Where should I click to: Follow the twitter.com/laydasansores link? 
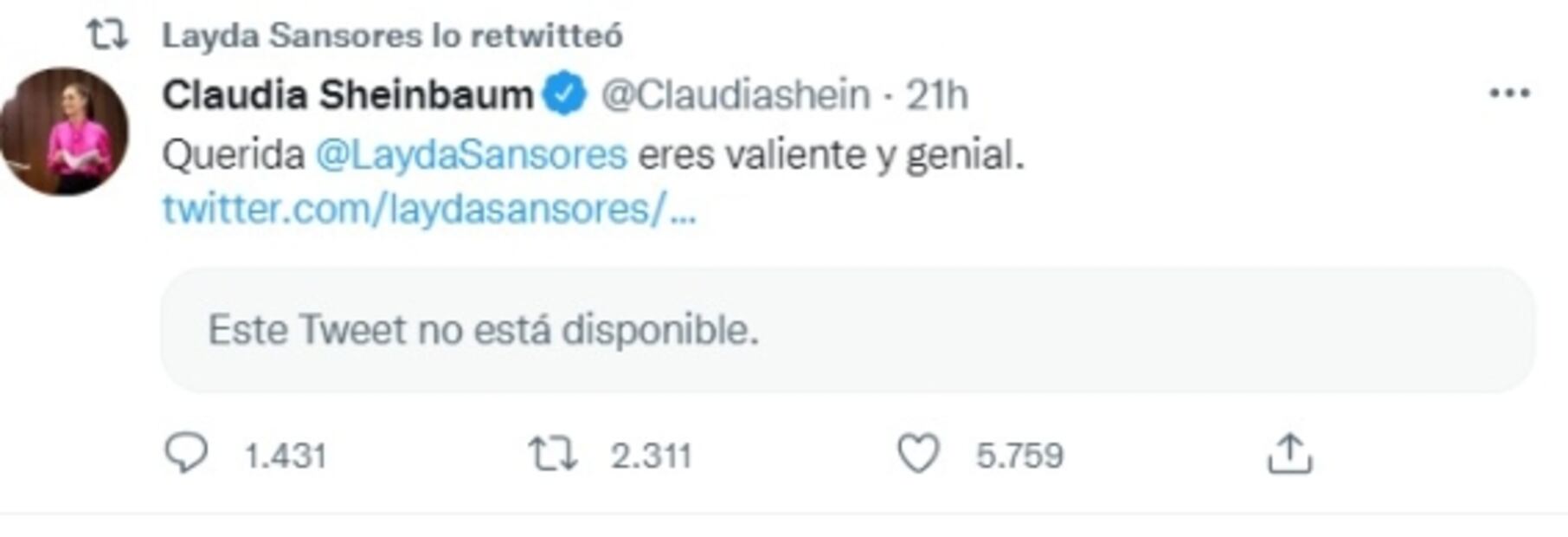[x=428, y=210]
